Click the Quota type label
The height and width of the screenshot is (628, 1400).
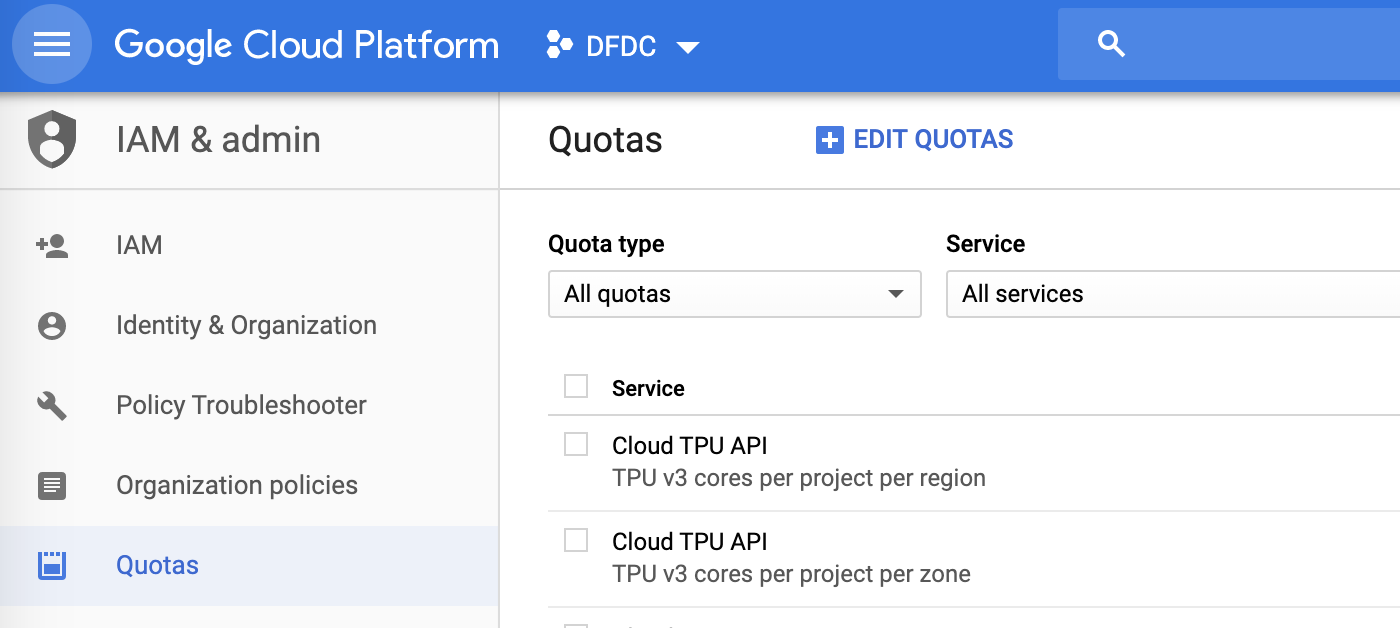click(x=606, y=244)
